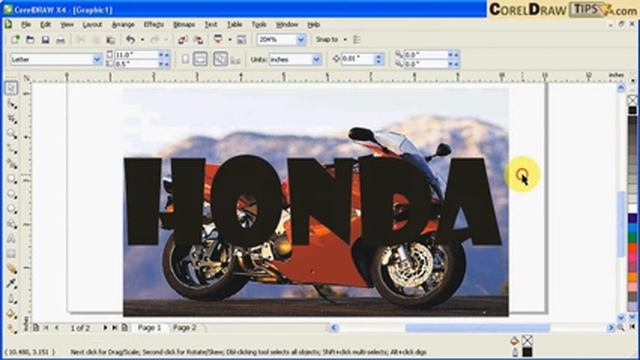Select the Polygon tool

[x=11, y=209]
